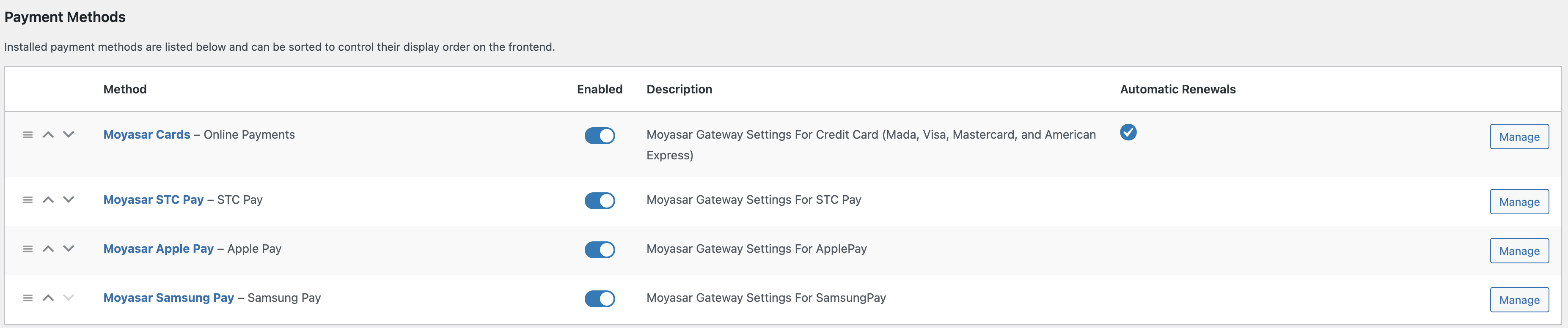Click drag handle for Moyasar Cards row
1568x328 pixels.
coord(28,134)
